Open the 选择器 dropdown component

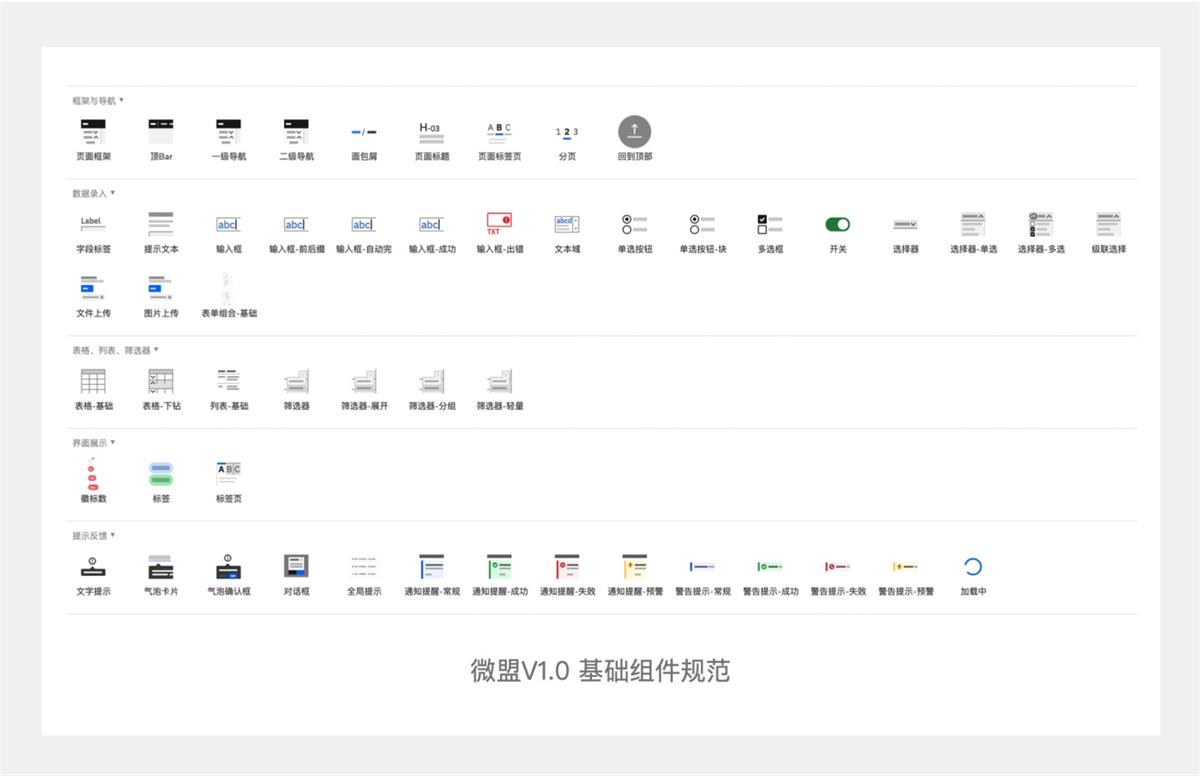point(905,224)
